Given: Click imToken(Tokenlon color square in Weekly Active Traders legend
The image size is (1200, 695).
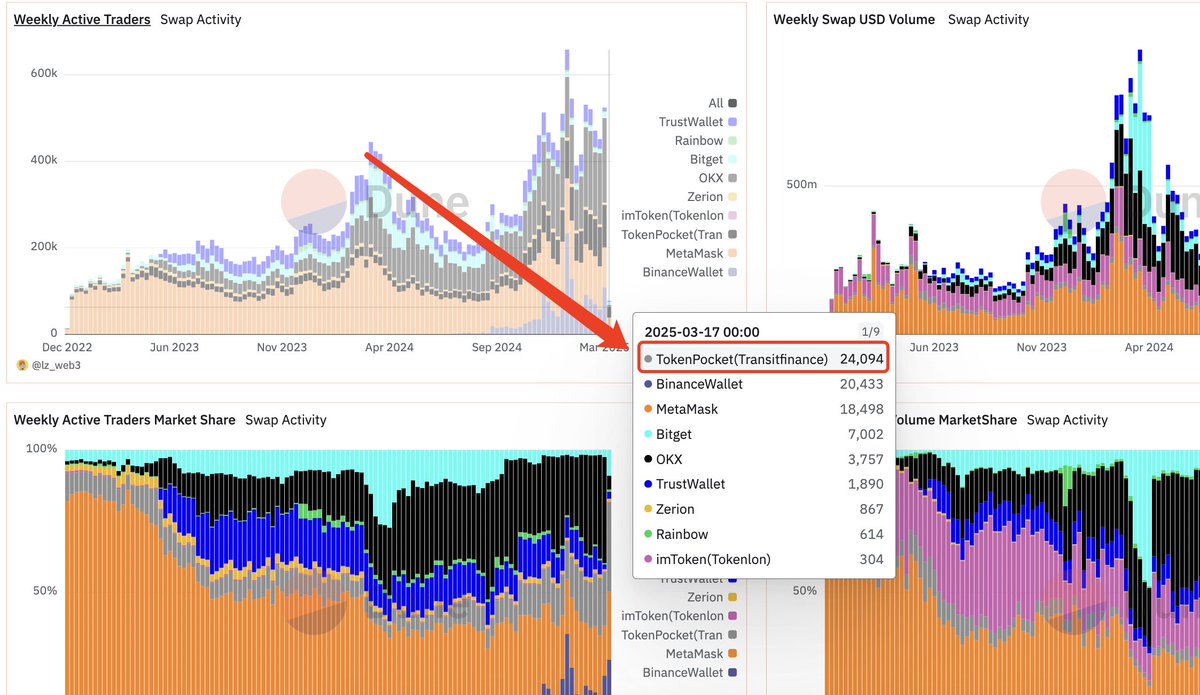Looking at the screenshot, I should tap(733, 216).
